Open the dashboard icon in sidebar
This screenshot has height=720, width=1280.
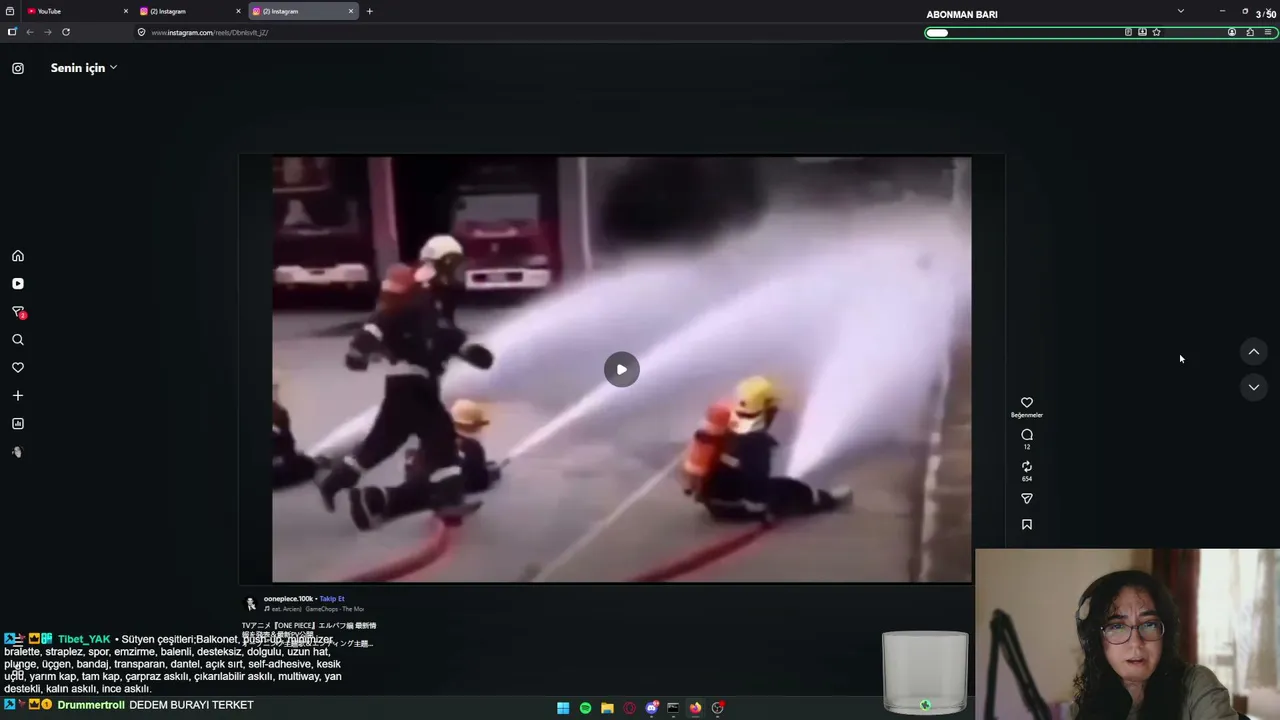pyautogui.click(x=18, y=424)
